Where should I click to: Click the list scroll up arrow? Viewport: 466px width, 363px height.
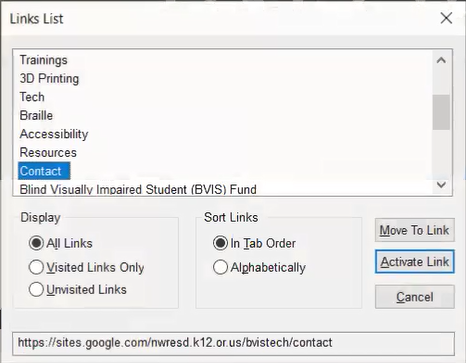[x=441, y=60]
